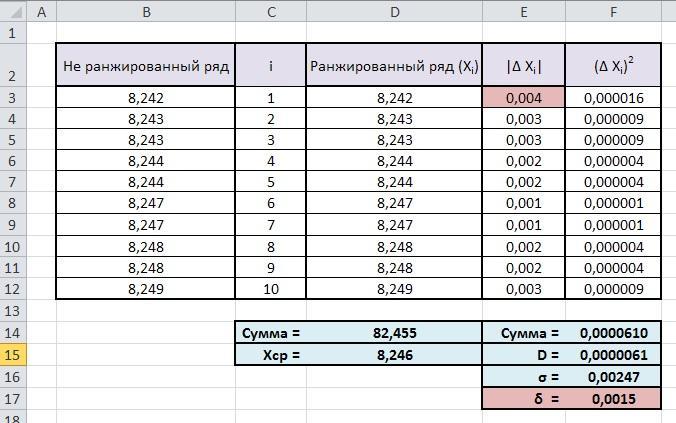
Task: Select column E header
Action: (523, 12)
